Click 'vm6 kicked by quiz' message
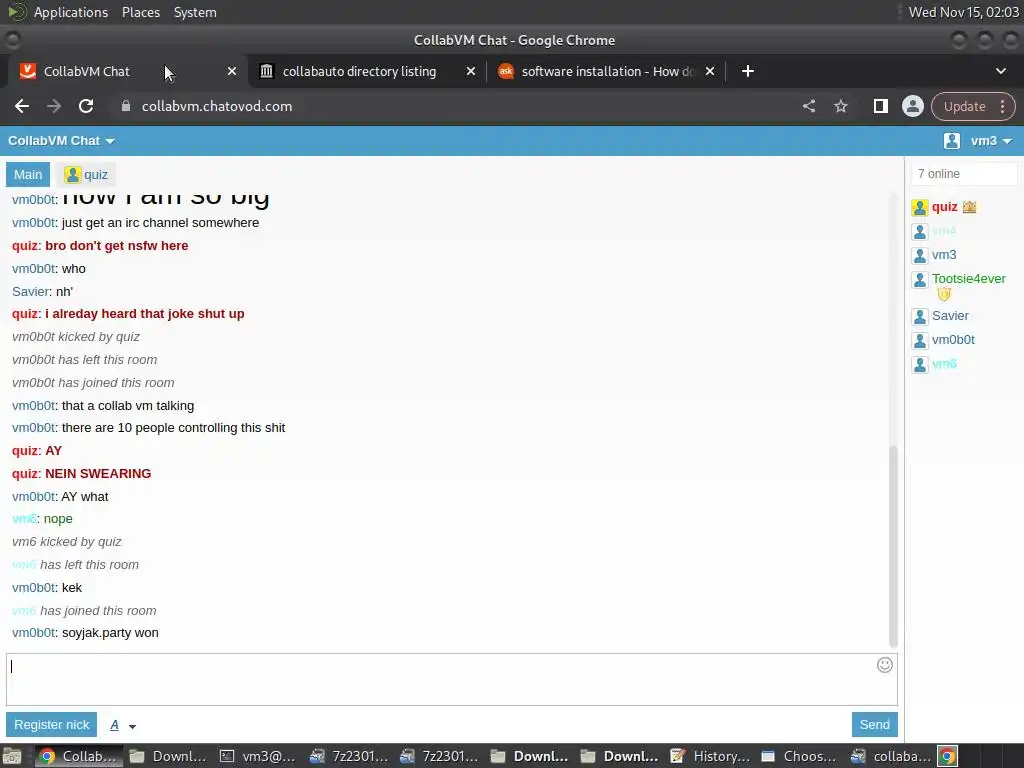Image resolution: width=1024 pixels, height=768 pixels. 67,542
